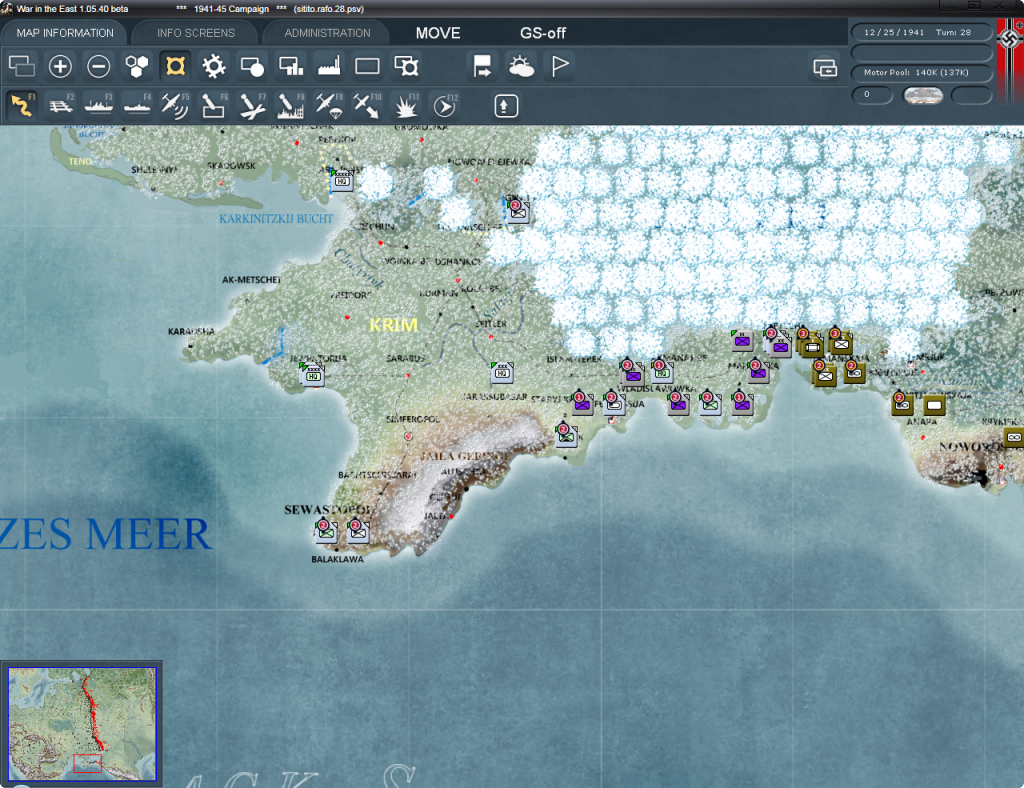Open the MAP INFORMATION tab
The width and height of the screenshot is (1024, 788).
[65, 33]
